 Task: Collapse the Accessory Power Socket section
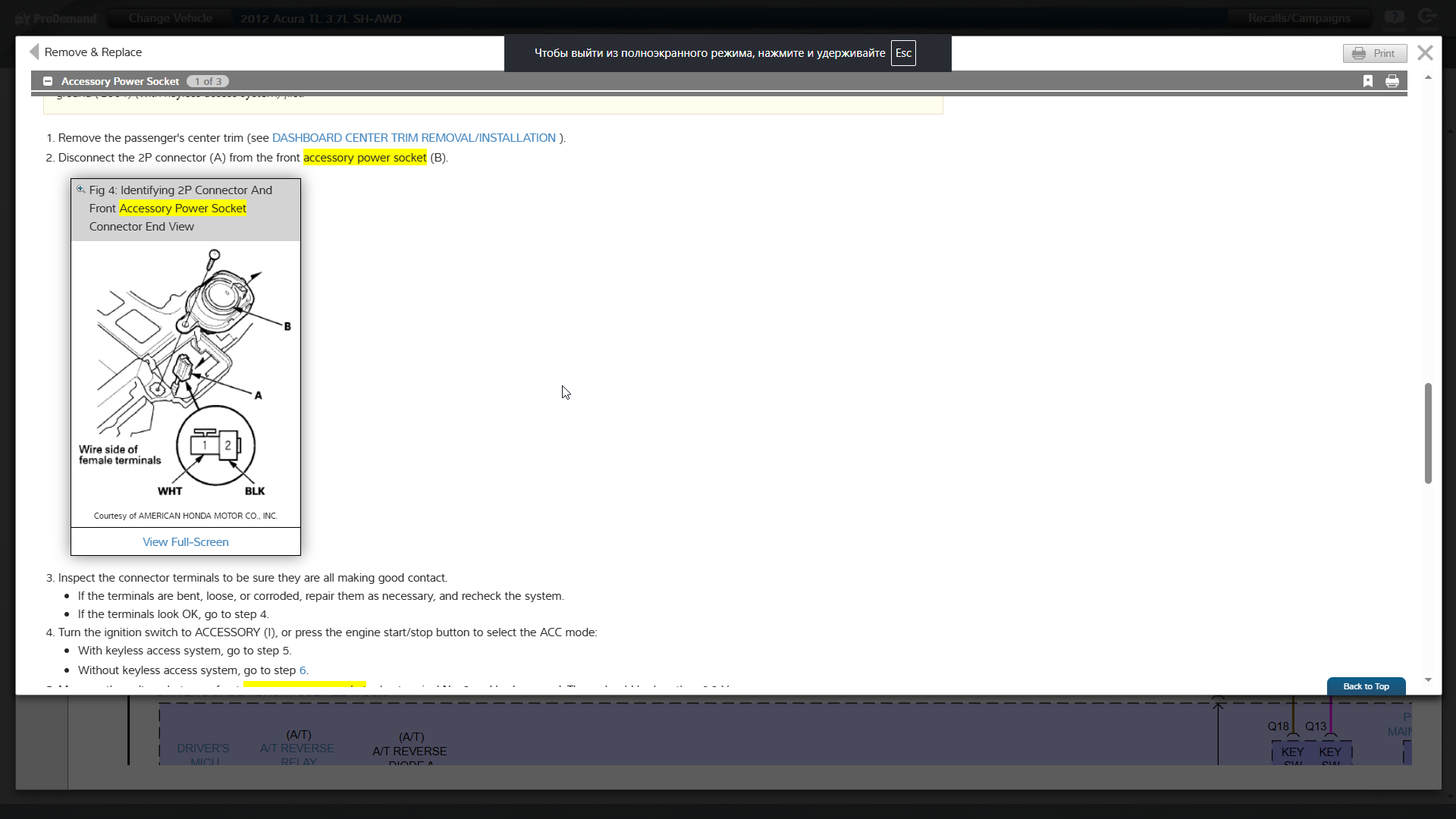(48, 81)
